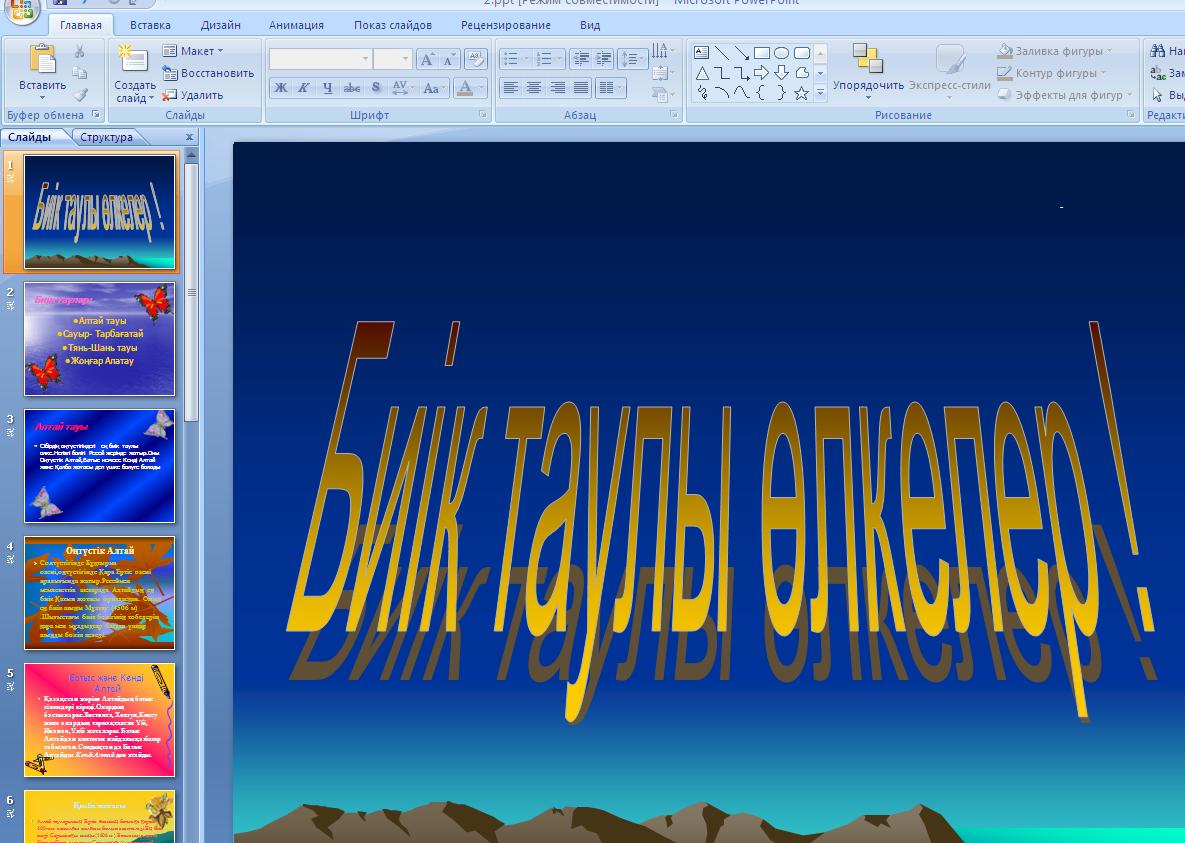Click the Удалить slide button
Viewport: 1185px width, 843px height.
[x=193, y=95]
